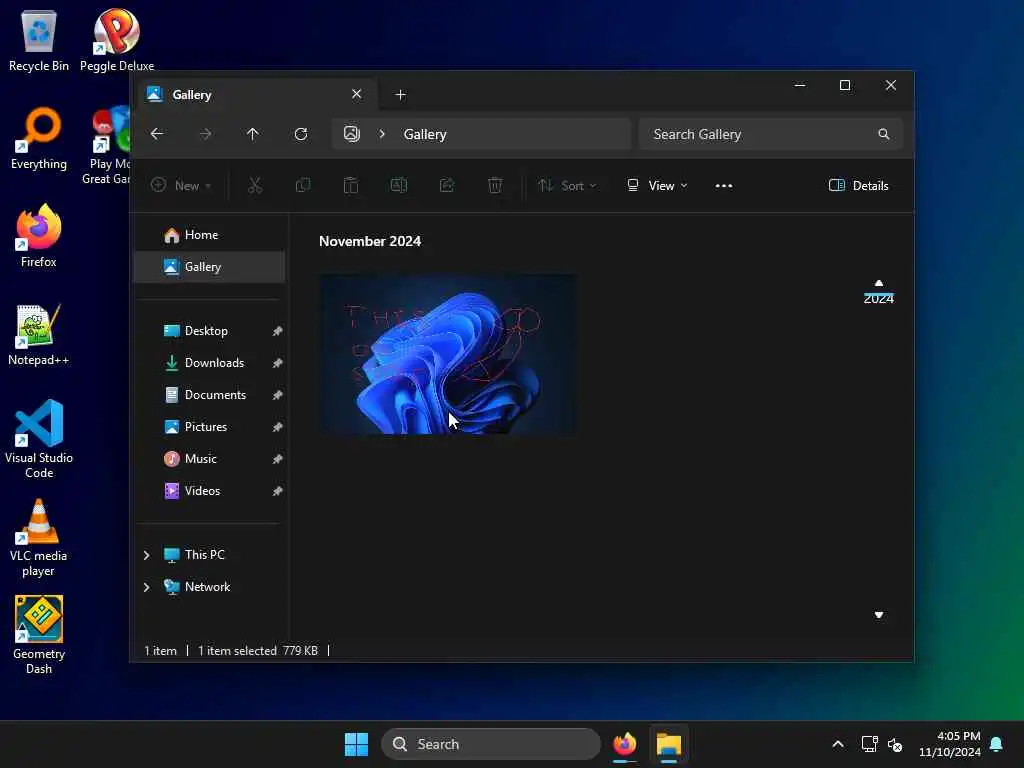Screen dimensions: 1024x768
Task: Select the Notepad++ desktop icon
Action: pos(39,334)
